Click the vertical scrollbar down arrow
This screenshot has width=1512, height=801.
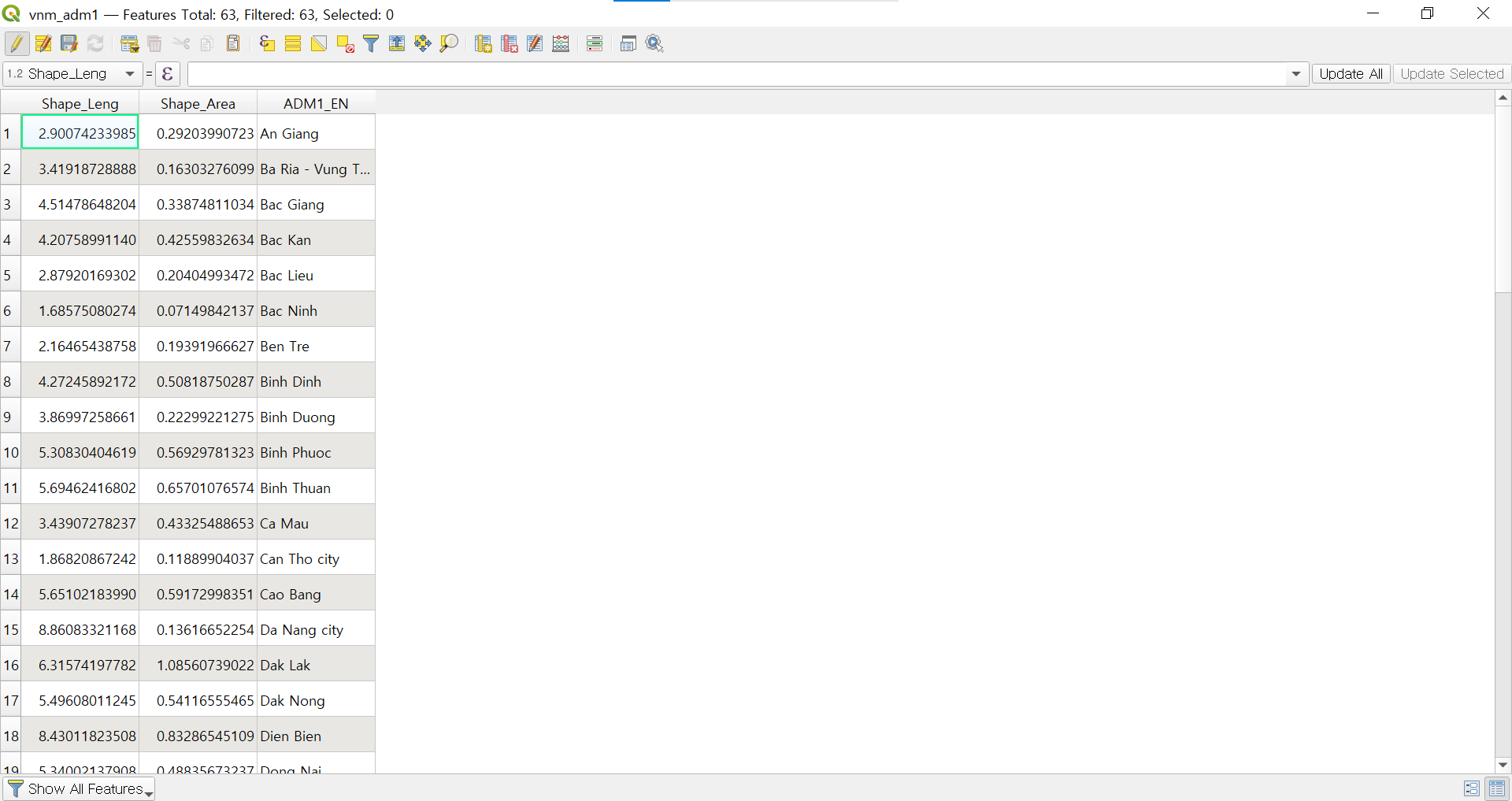point(1503,765)
